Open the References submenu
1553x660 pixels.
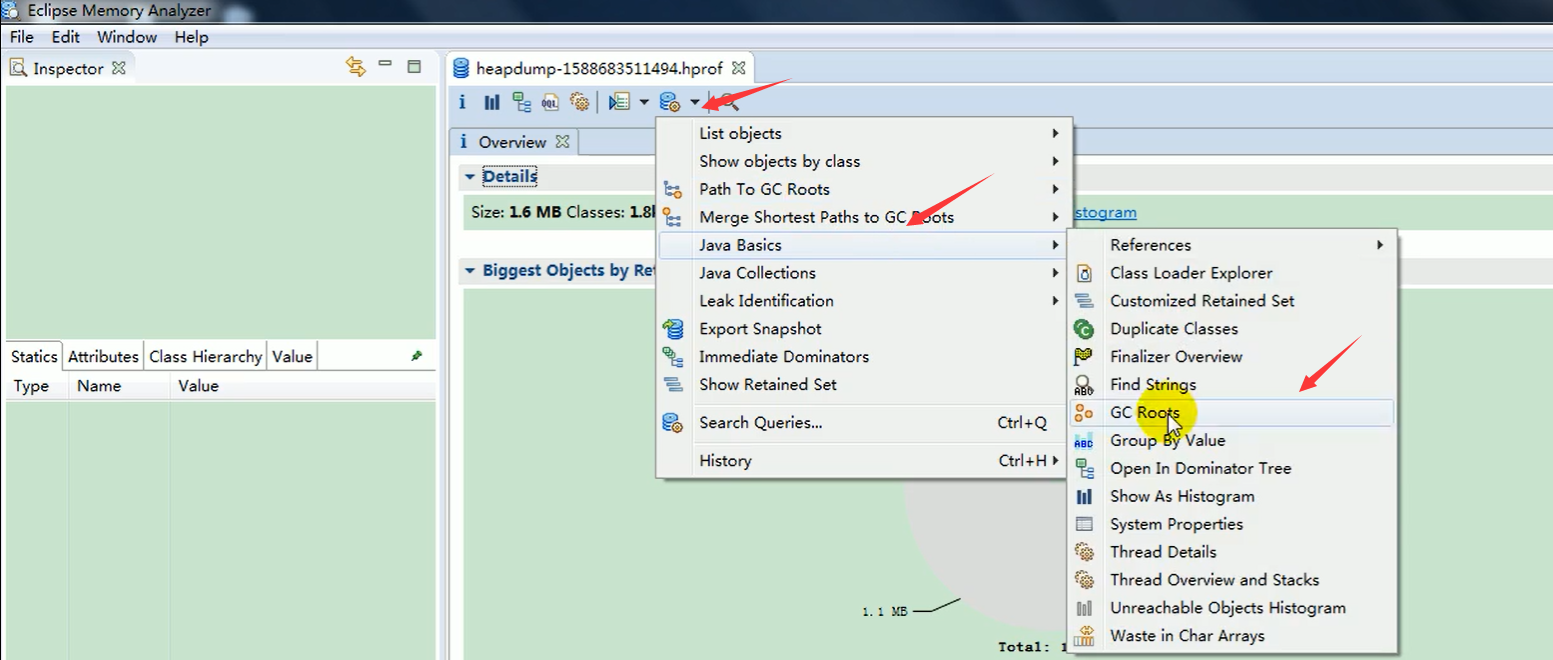pyautogui.click(x=1232, y=245)
